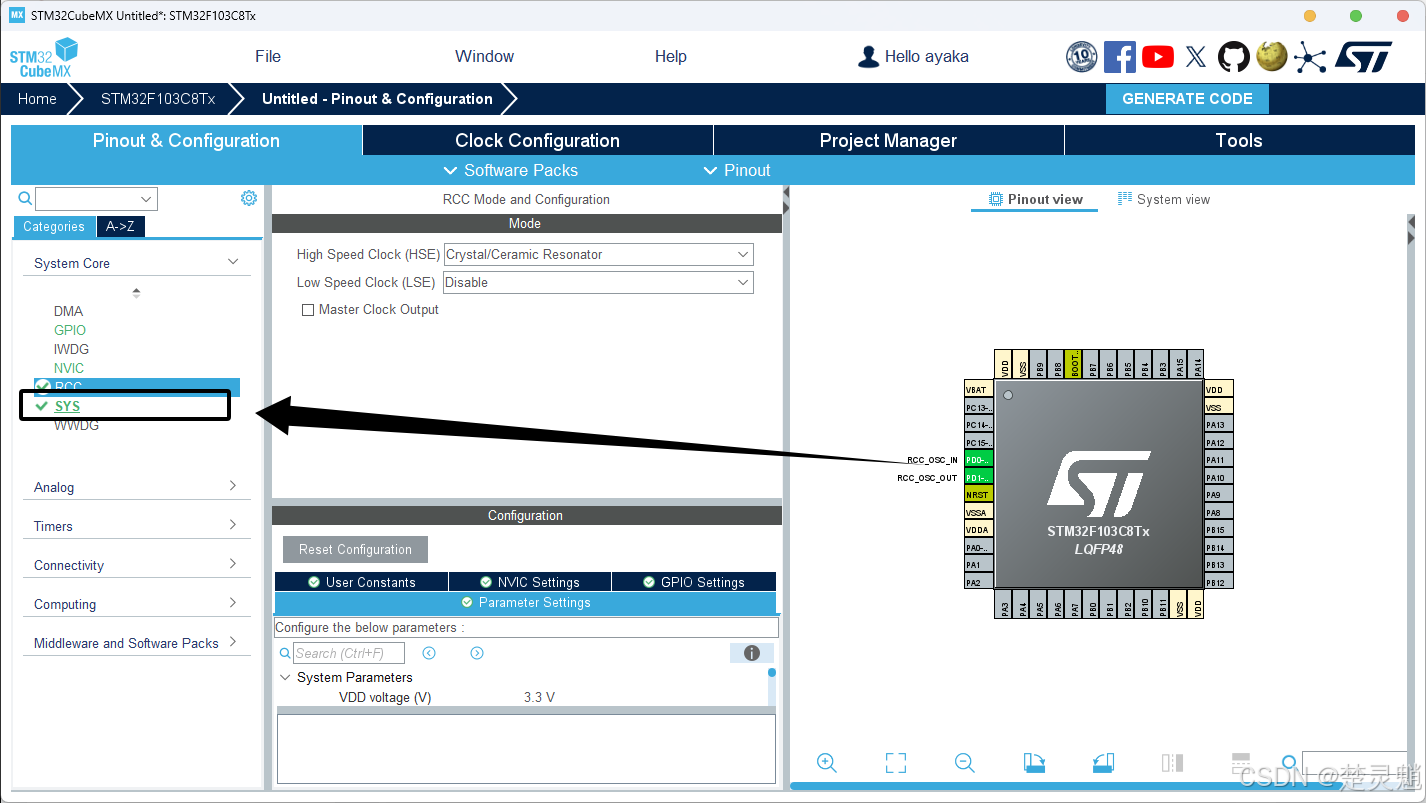Select GPIO in System Core list
The image size is (1426, 803).
[70, 330]
